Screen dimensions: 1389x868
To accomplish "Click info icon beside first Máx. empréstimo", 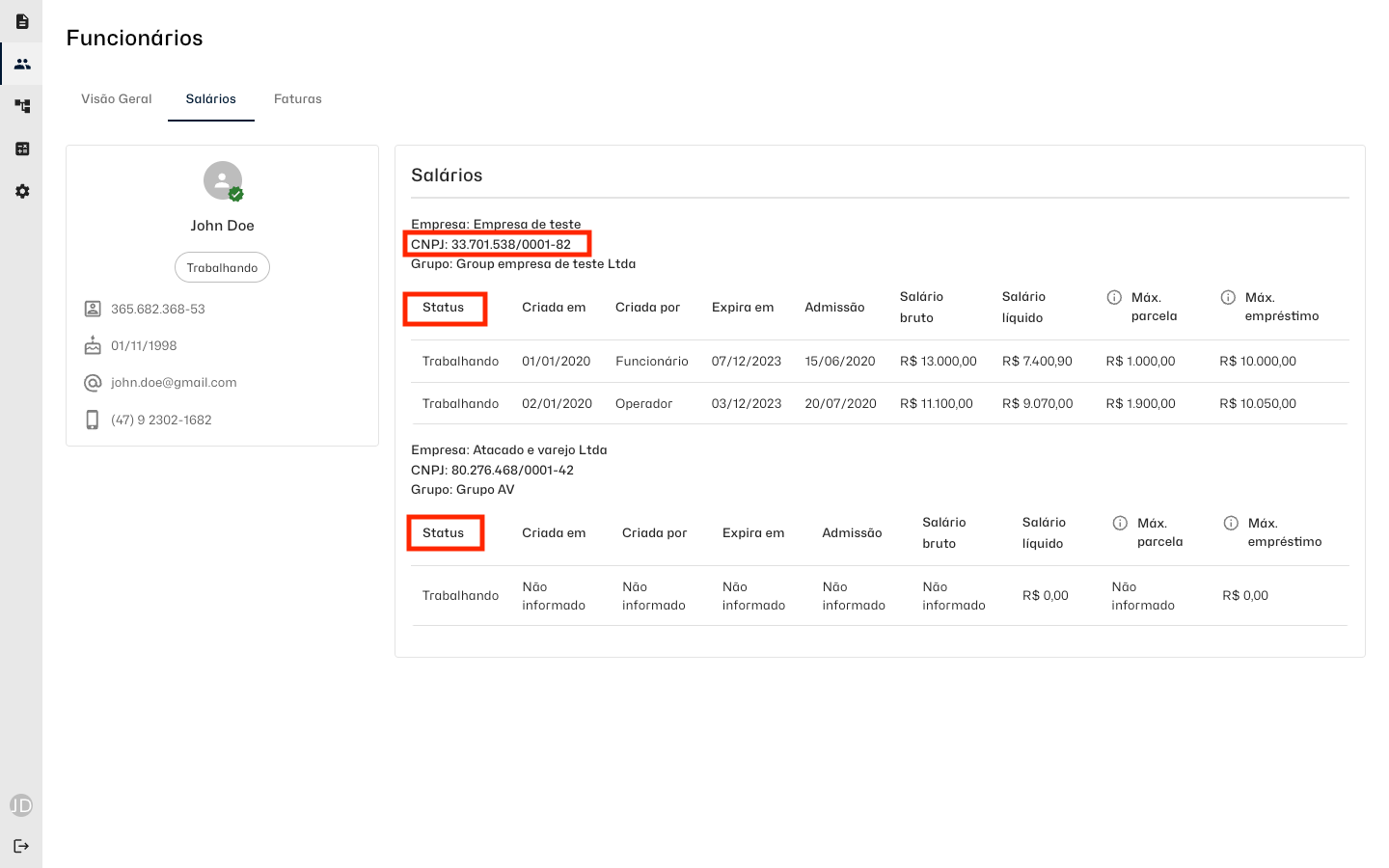I will (1228, 297).
